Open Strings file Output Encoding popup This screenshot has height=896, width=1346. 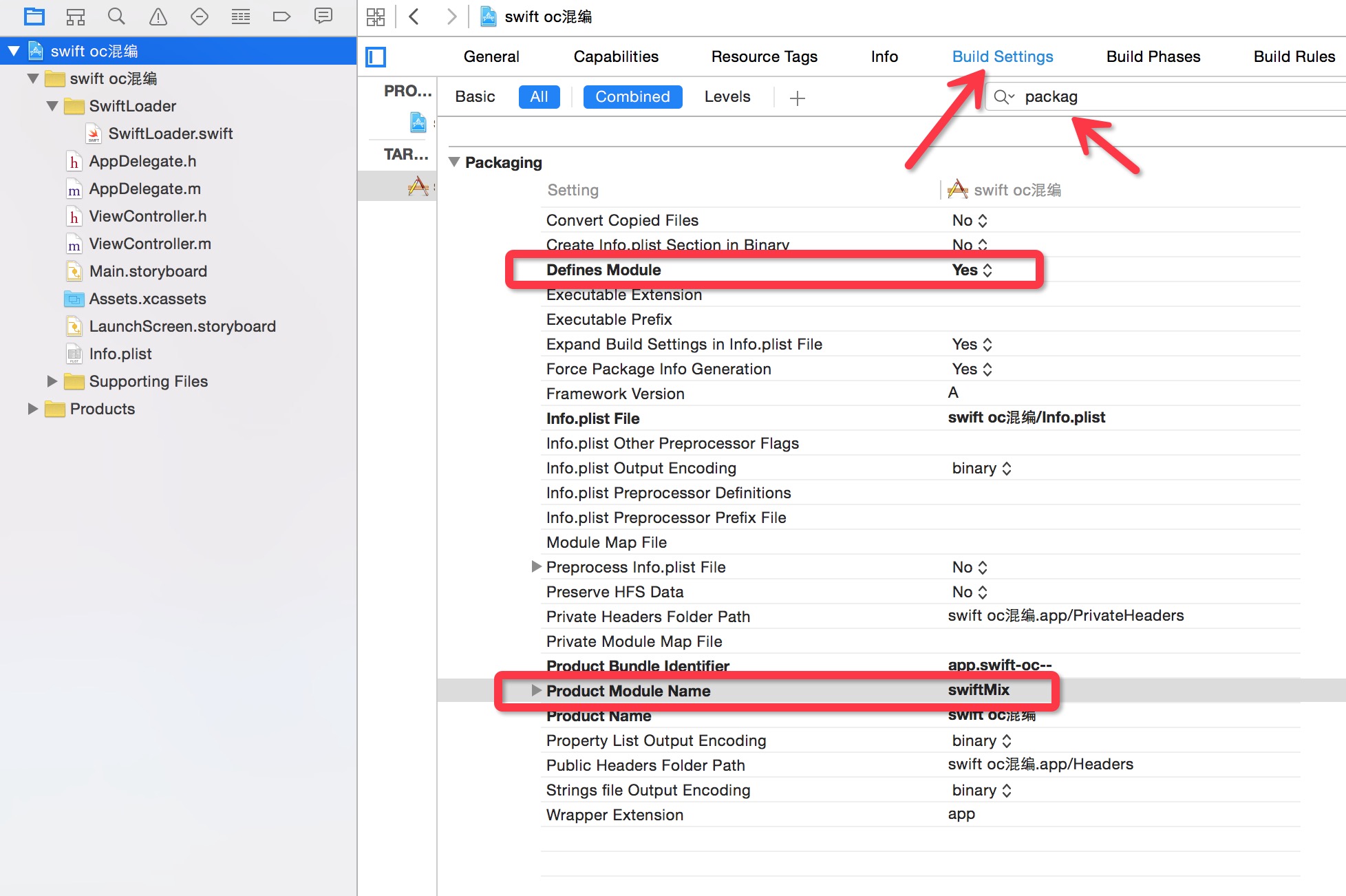[x=981, y=790]
